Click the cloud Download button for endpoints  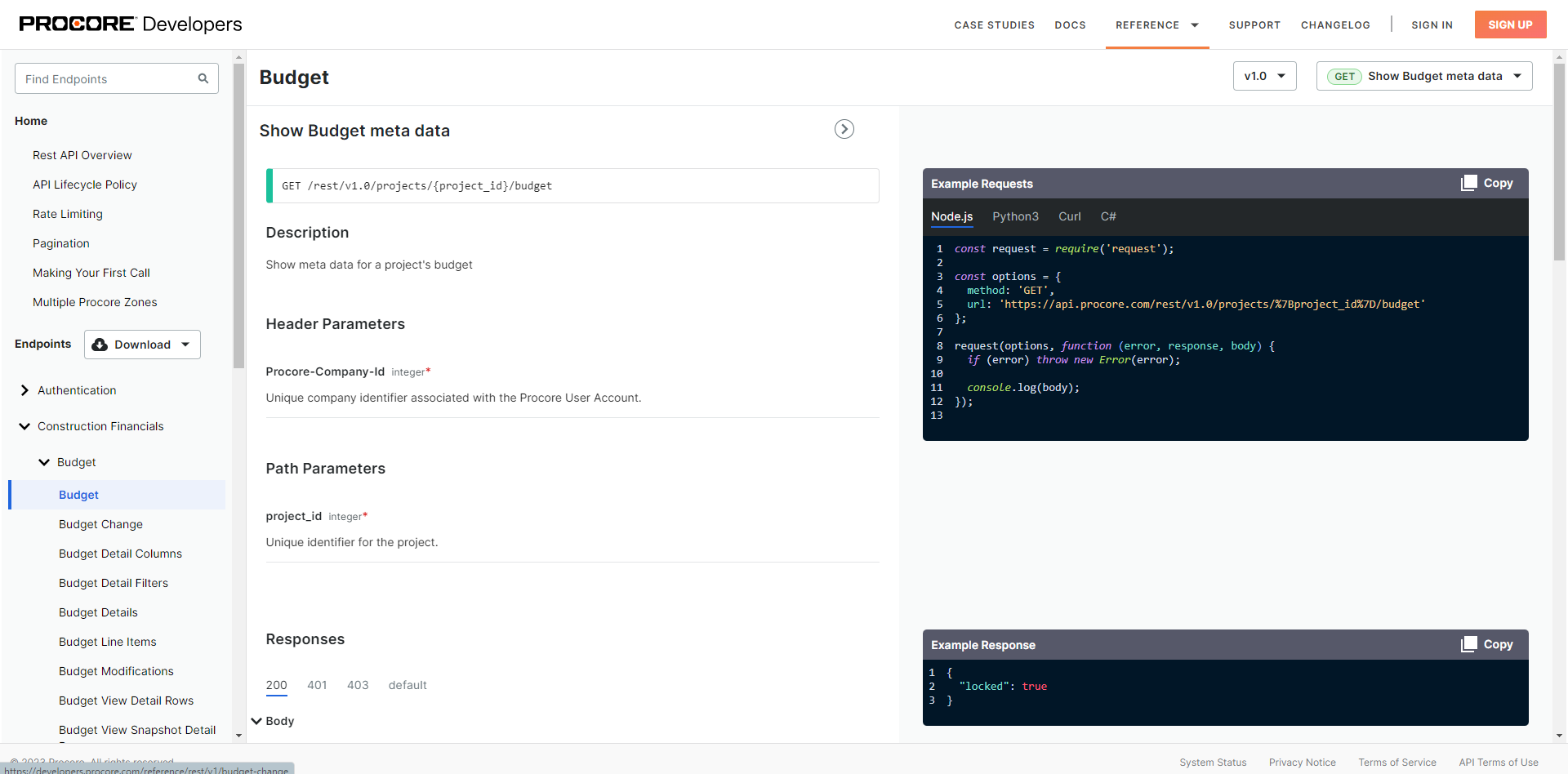click(142, 345)
